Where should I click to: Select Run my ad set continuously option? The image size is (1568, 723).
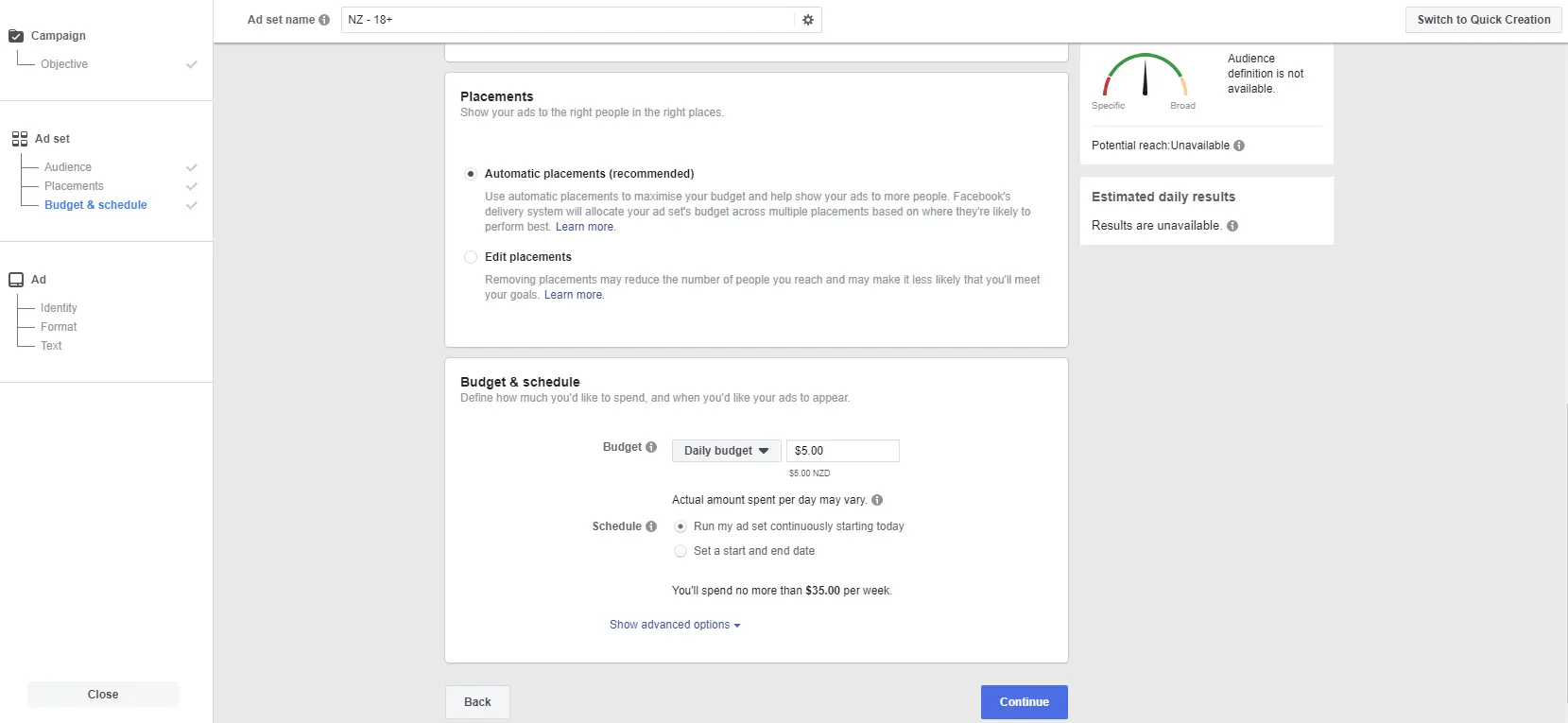[x=681, y=526]
